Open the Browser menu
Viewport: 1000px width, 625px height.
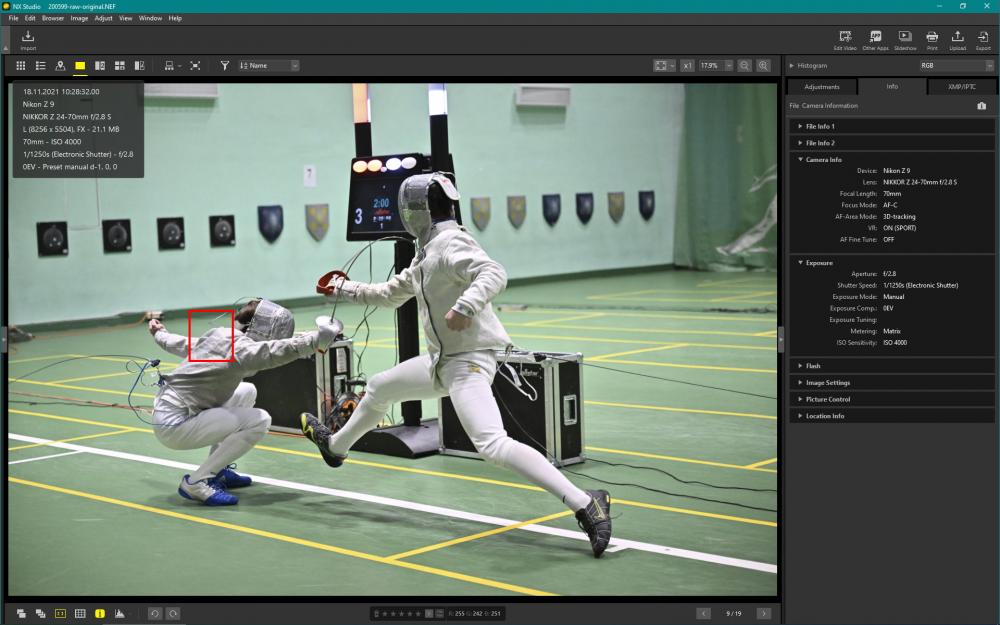tap(53, 18)
